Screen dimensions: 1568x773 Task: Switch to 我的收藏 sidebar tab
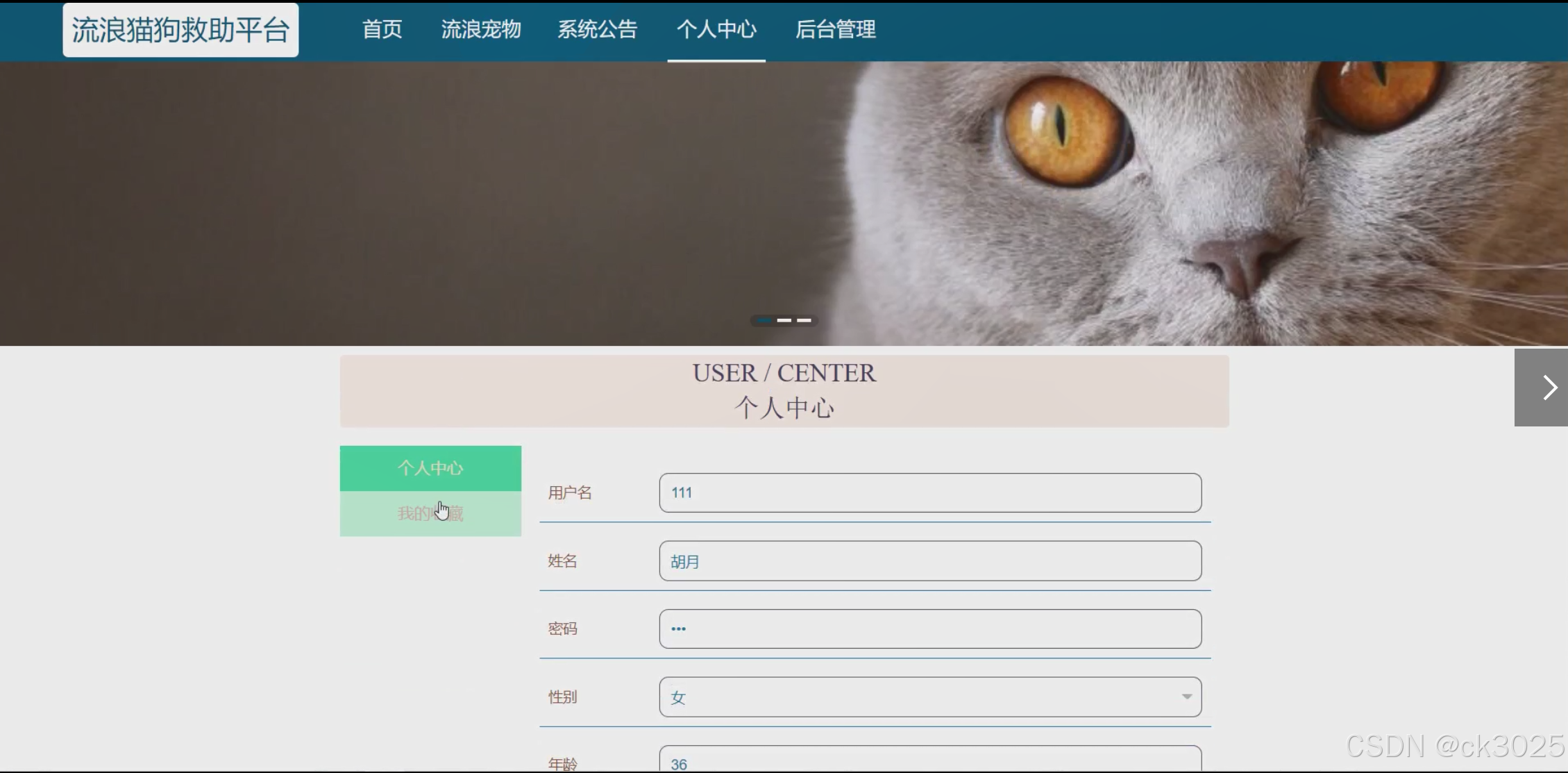click(430, 514)
